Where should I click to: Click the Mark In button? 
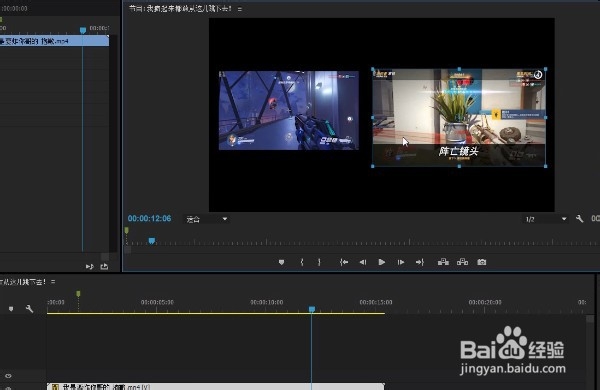point(302,262)
